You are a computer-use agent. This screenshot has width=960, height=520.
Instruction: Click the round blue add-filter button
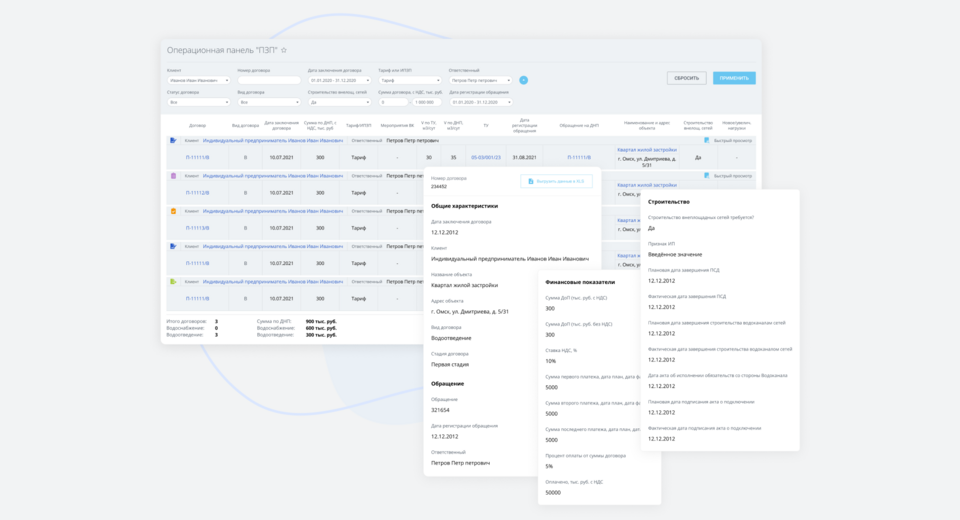click(x=523, y=80)
